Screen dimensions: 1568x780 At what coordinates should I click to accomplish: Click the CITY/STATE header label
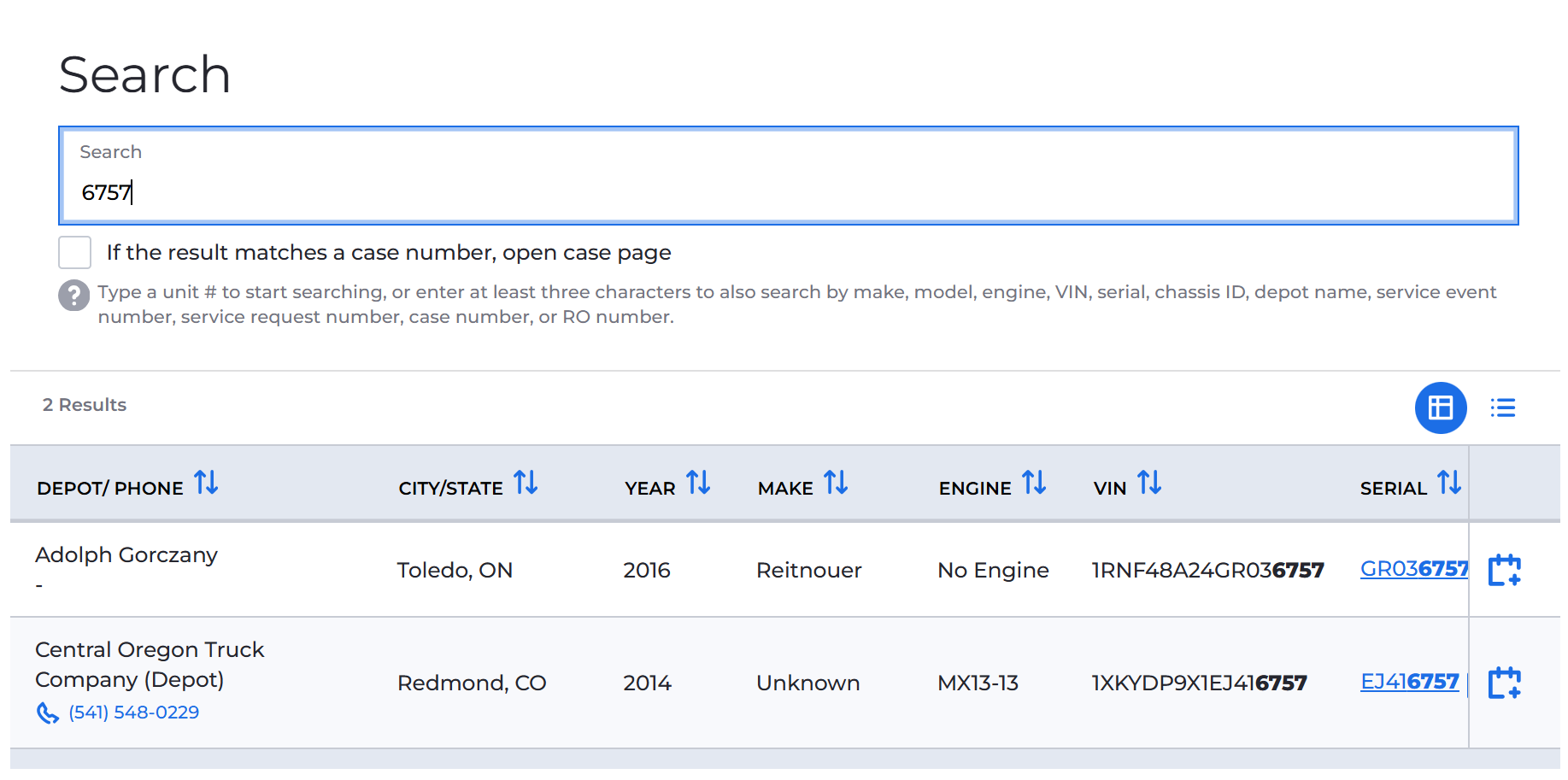point(450,489)
